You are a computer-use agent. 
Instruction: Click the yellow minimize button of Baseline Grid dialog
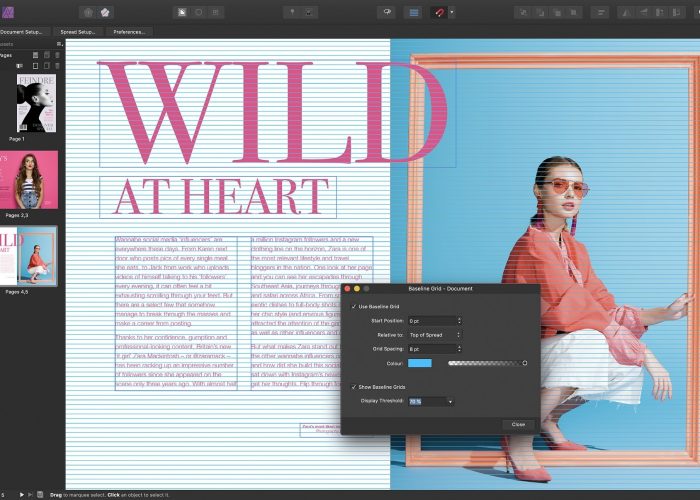[x=357, y=289]
